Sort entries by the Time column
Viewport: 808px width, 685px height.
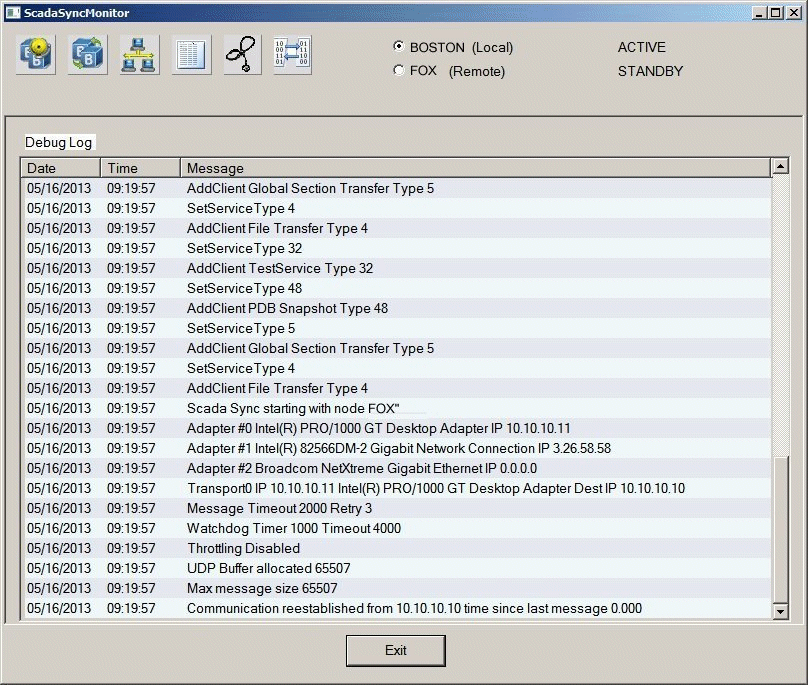coord(120,167)
